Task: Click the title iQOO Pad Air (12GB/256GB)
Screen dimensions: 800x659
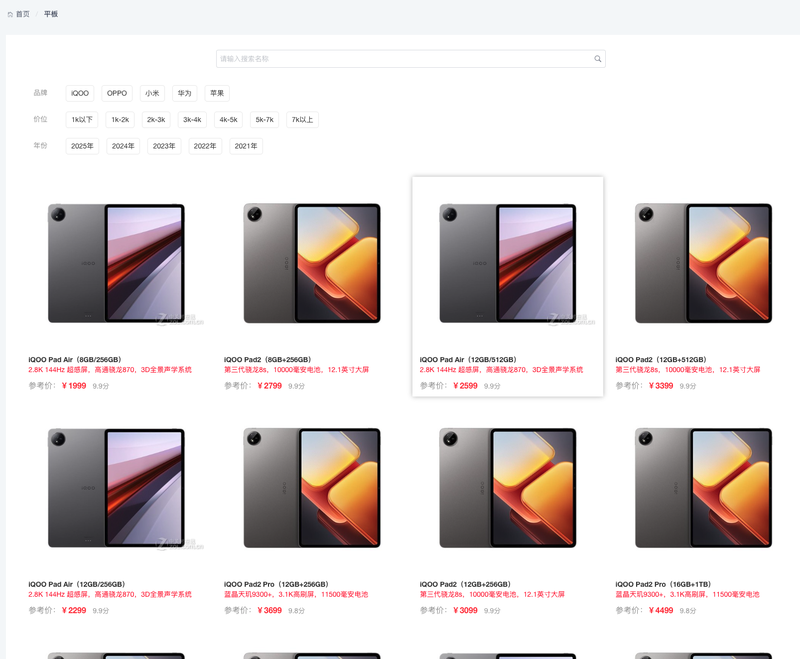Action: 77,584
